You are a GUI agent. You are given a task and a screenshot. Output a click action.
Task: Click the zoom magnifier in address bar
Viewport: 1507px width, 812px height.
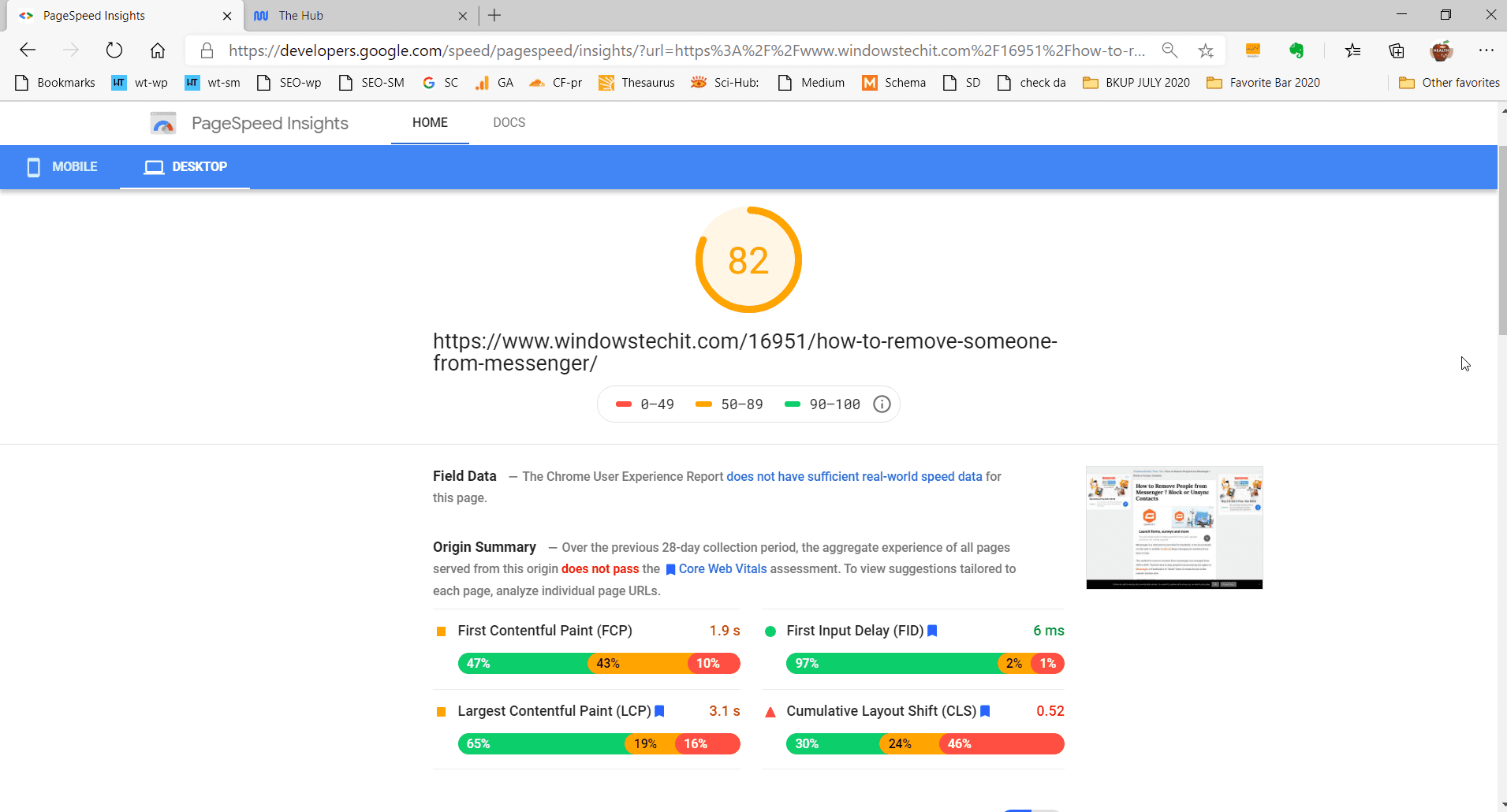(x=1169, y=50)
